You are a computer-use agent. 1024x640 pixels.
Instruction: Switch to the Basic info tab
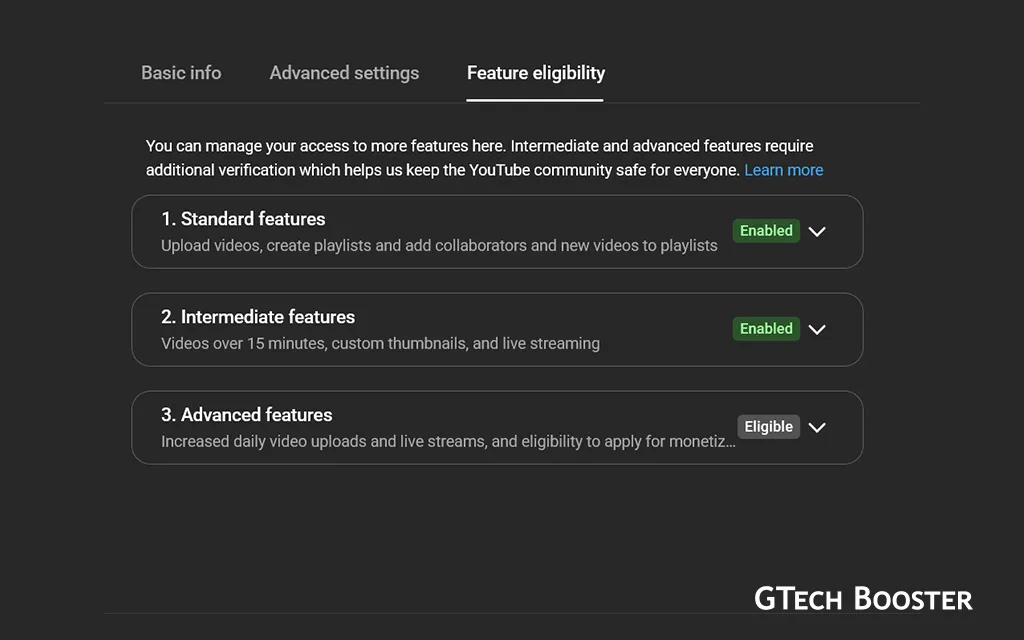click(x=181, y=73)
